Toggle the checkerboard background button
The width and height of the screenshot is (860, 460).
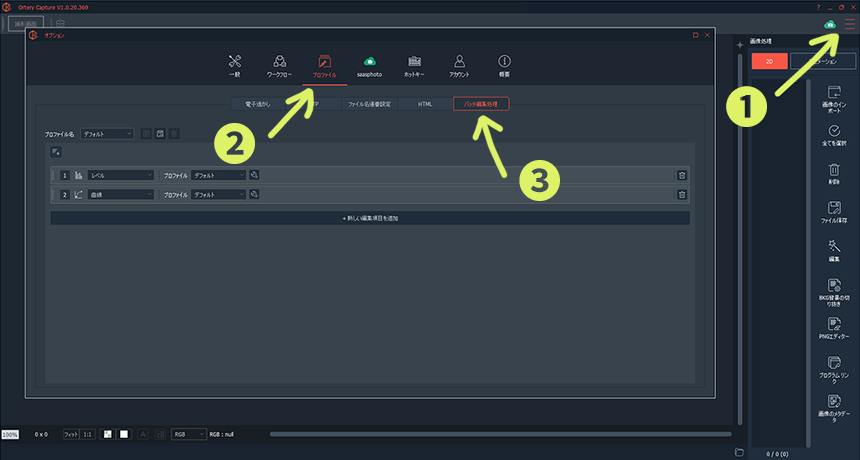107,434
